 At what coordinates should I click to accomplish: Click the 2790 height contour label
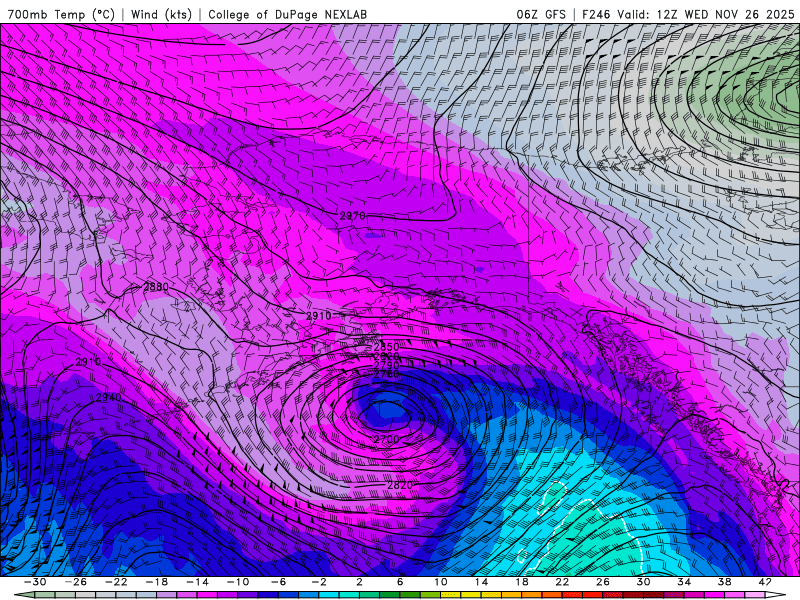(386, 365)
